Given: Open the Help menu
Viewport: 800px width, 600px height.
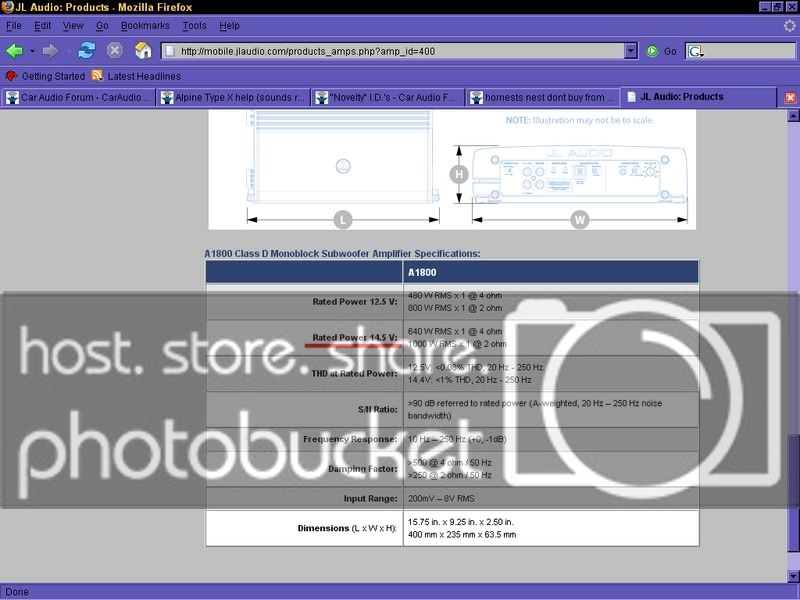Looking at the screenshot, I should [x=229, y=26].
